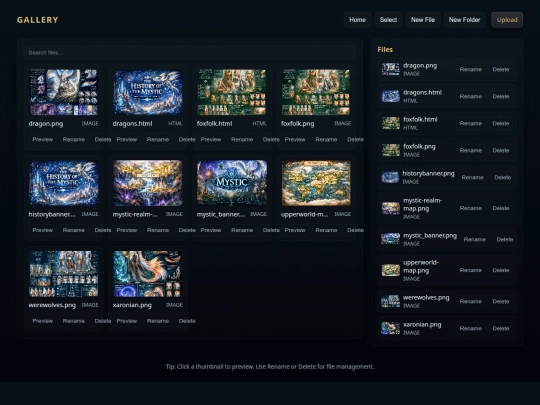Create a New File
The image size is (540, 405).
point(423,20)
